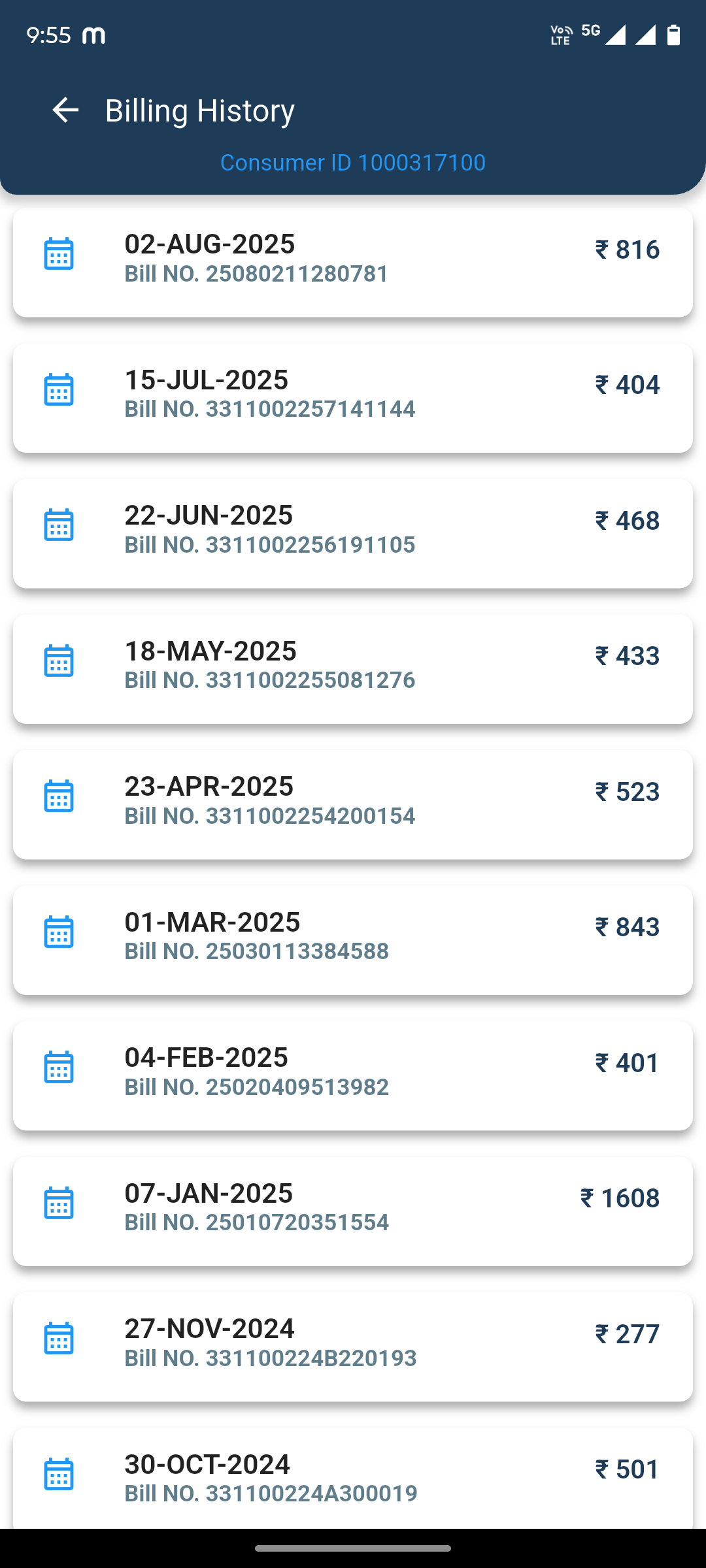Tap the back arrow in the header
706x1568 pixels.
[65, 110]
